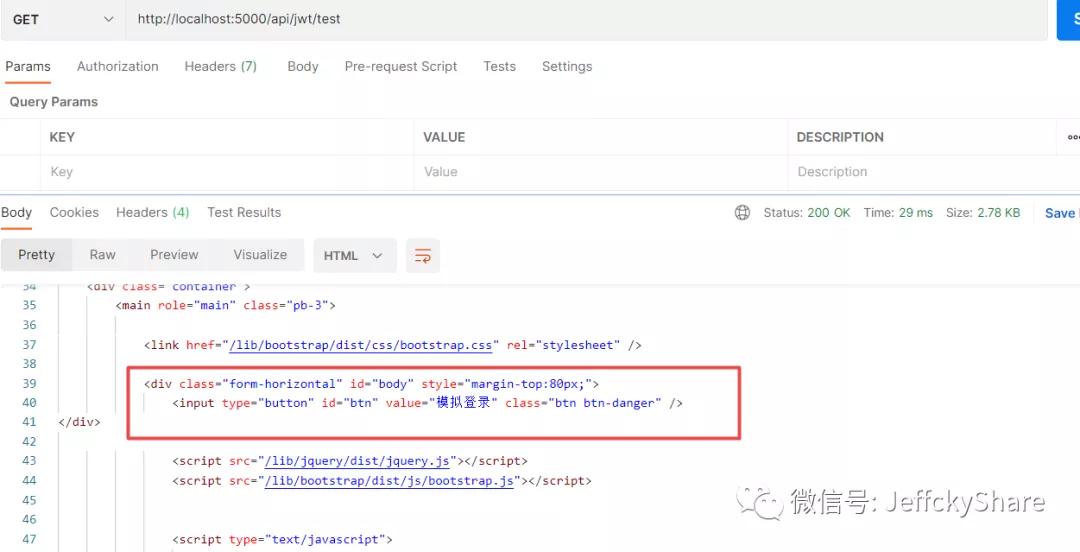This screenshot has height=552, width=1080.
Task: Click Save response button
Action: pos(1061,213)
